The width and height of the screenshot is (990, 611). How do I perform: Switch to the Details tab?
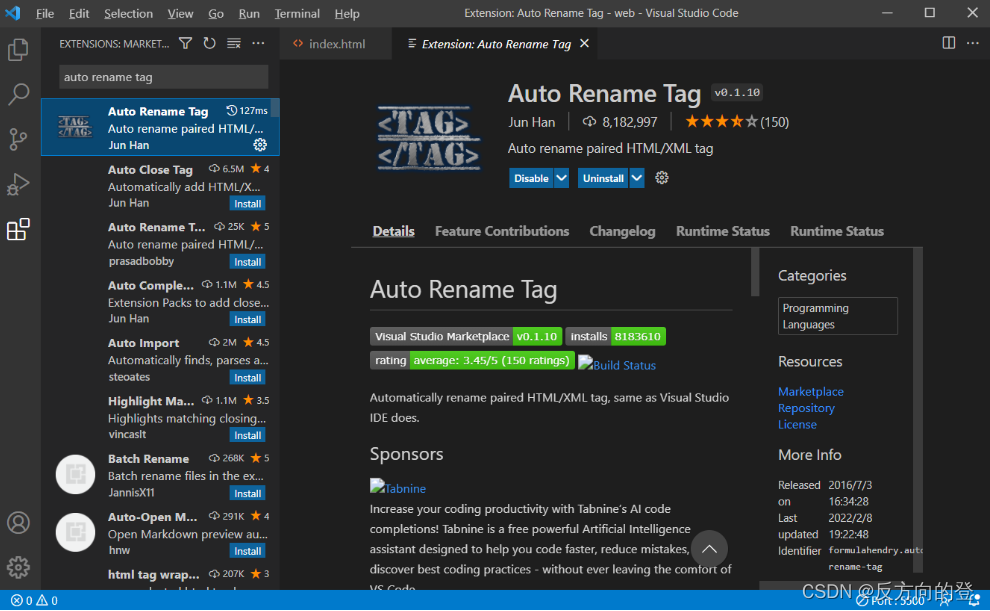pyautogui.click(x=393, y=231)
